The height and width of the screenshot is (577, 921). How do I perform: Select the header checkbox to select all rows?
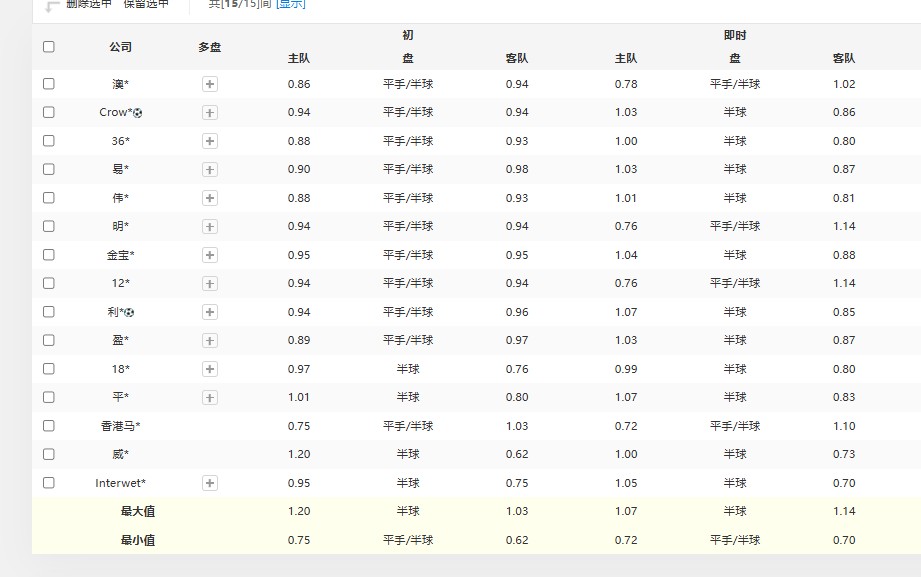pyautogui.click(x=48, y=46)
